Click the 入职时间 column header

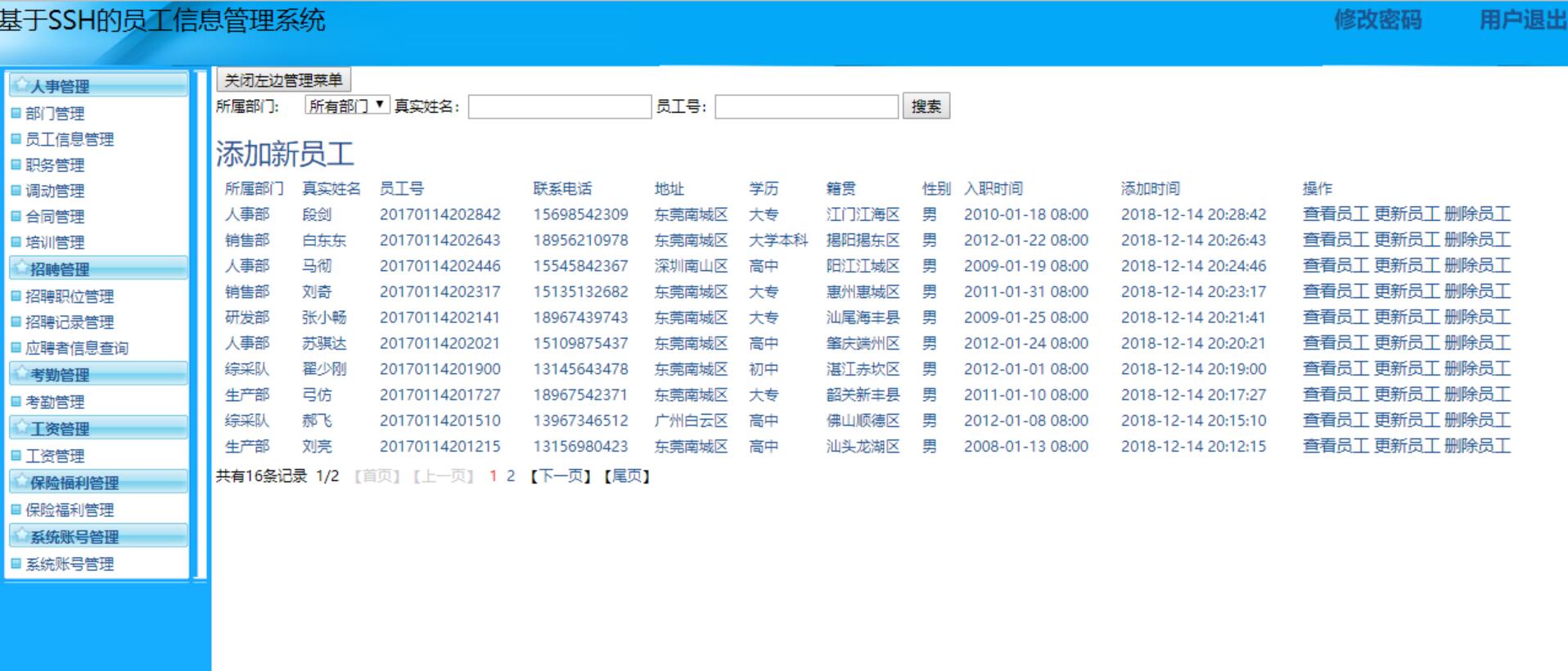pyautogui.click(x=994, y=188)
